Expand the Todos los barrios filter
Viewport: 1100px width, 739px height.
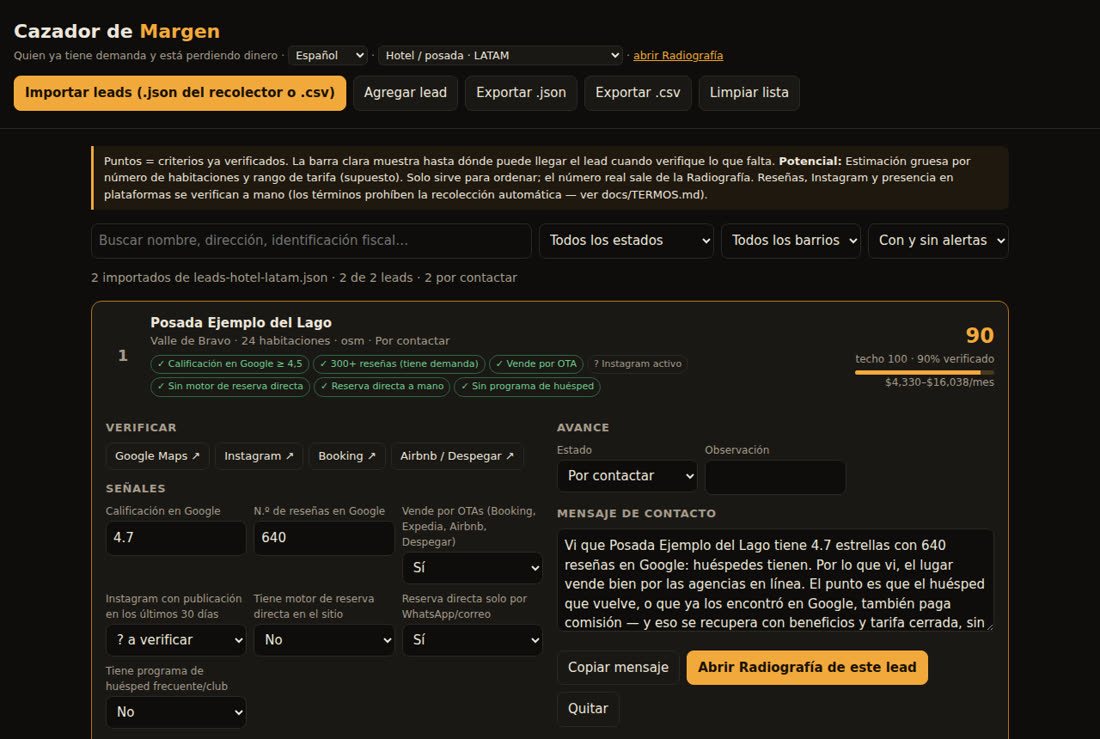(x=791, y=241)
